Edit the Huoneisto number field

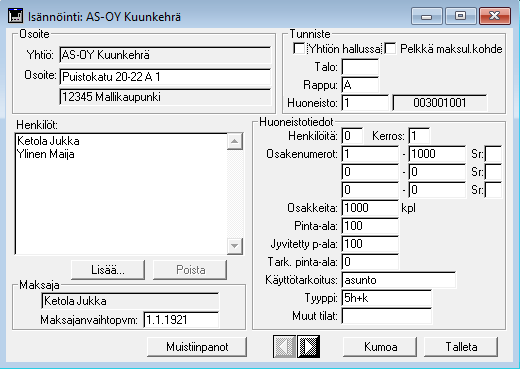(x=365, y=103)
